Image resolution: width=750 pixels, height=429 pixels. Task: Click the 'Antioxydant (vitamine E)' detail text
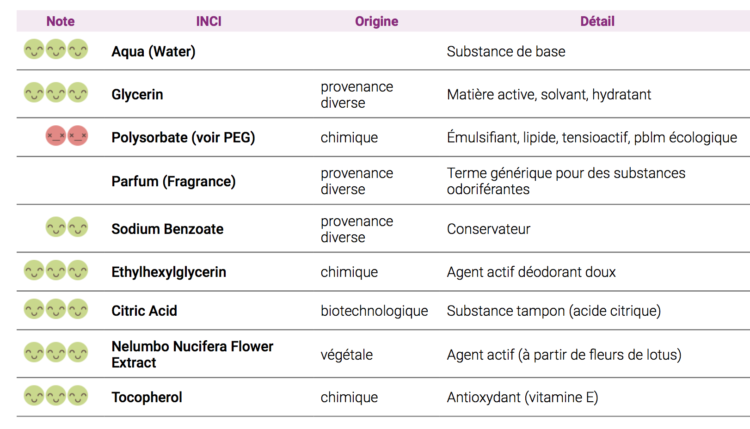(522, 397)
